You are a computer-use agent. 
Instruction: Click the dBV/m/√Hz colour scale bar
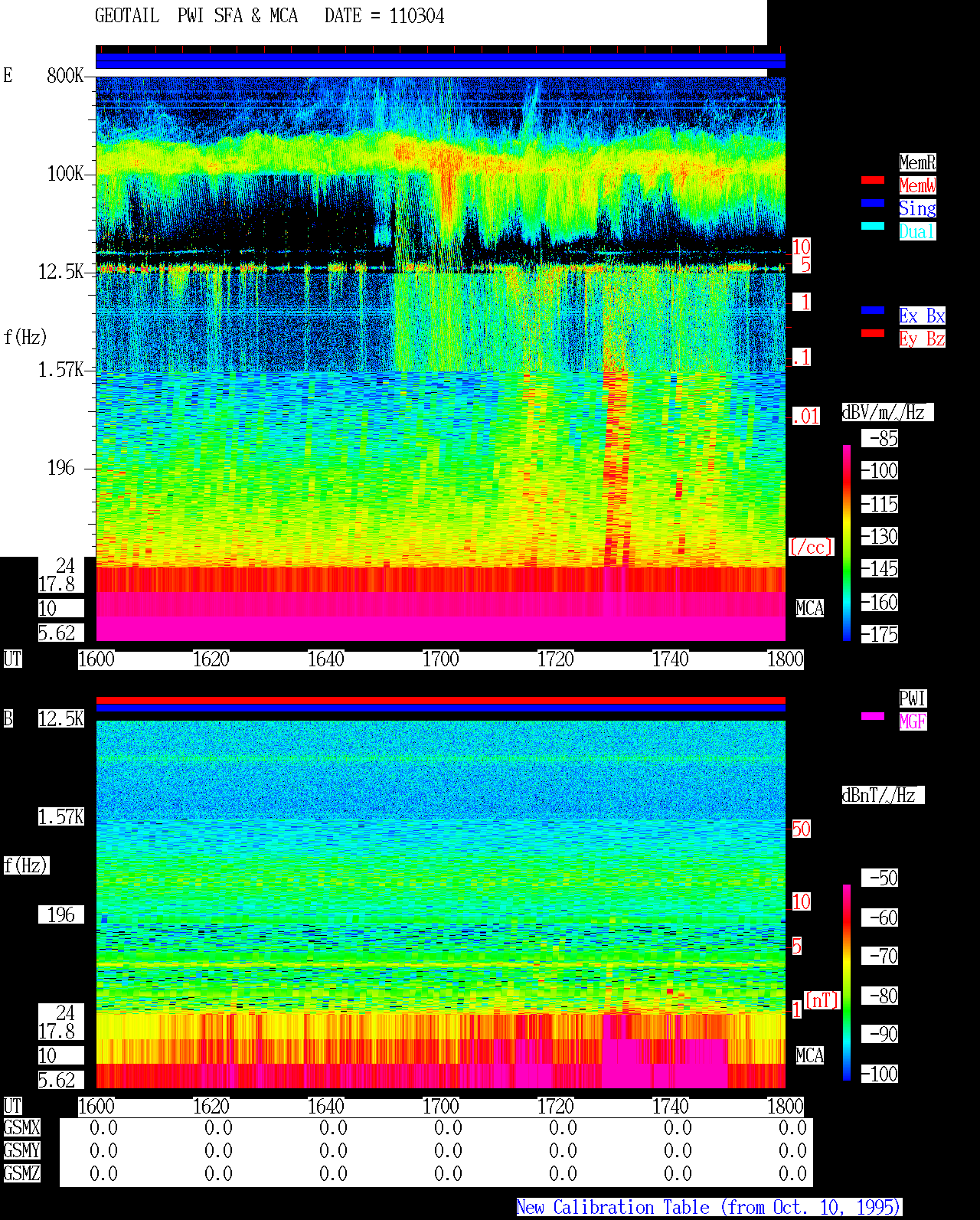click(847, 542)
